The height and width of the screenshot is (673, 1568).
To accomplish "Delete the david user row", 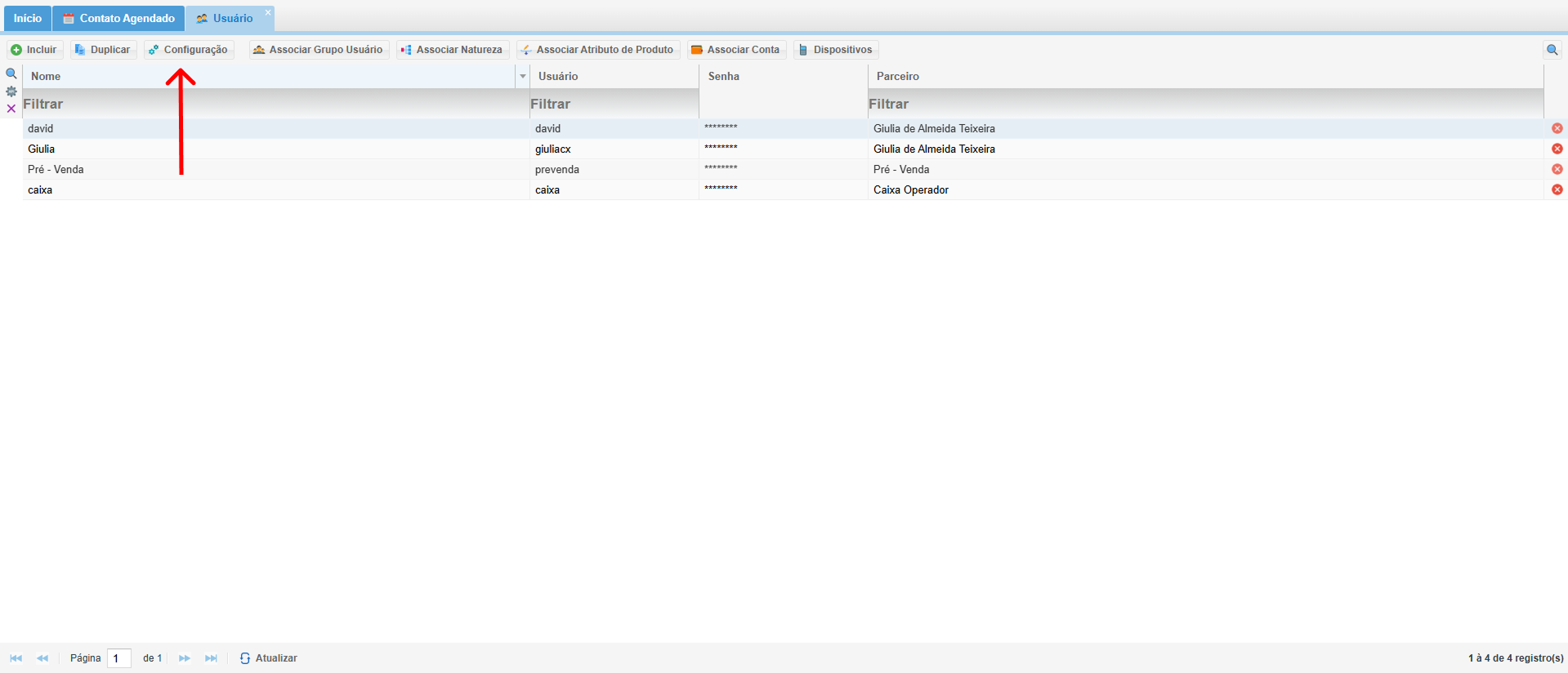I will pos(1557,128).
